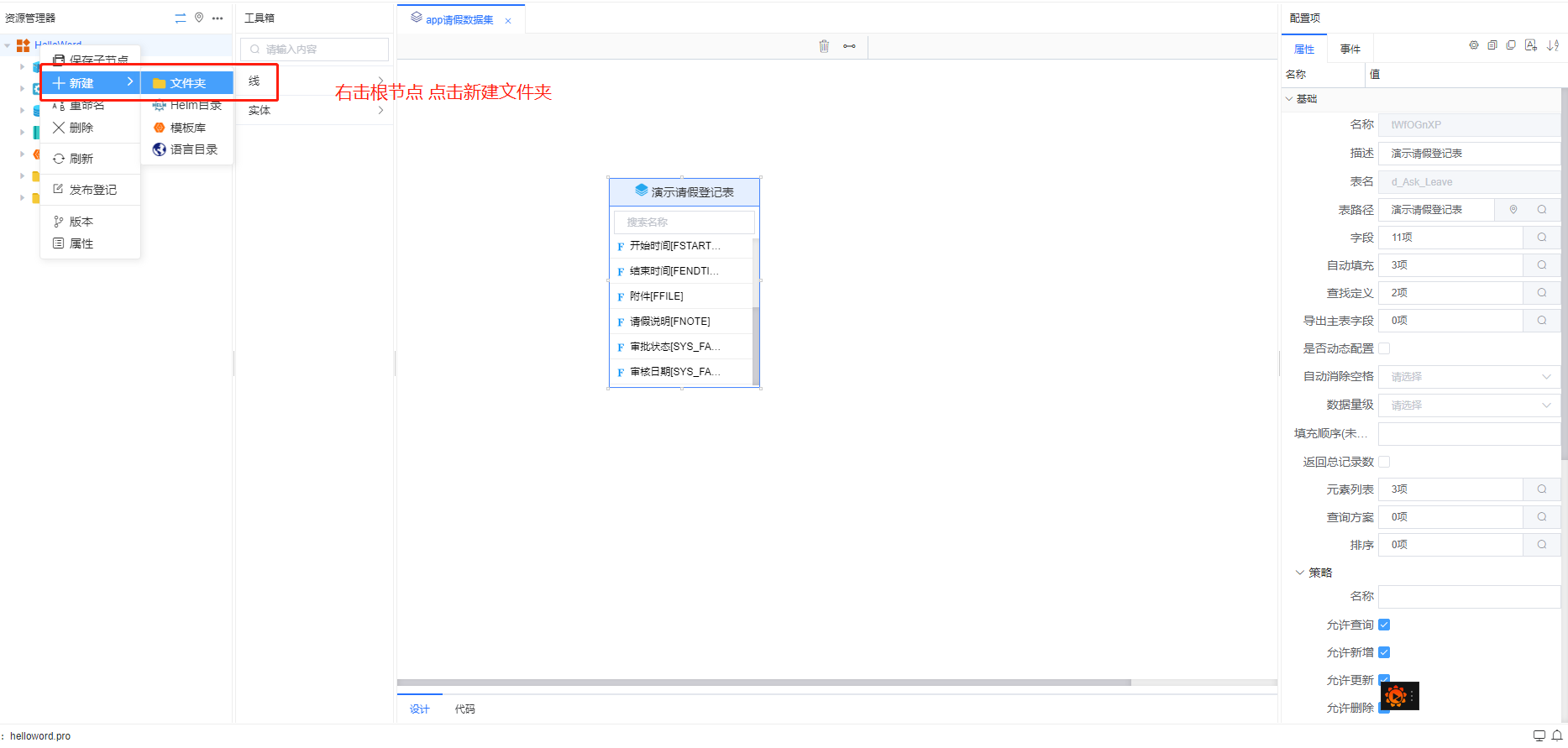
Task: Select 文件夹 from the 新建 submenu
Action: point(186,83)
